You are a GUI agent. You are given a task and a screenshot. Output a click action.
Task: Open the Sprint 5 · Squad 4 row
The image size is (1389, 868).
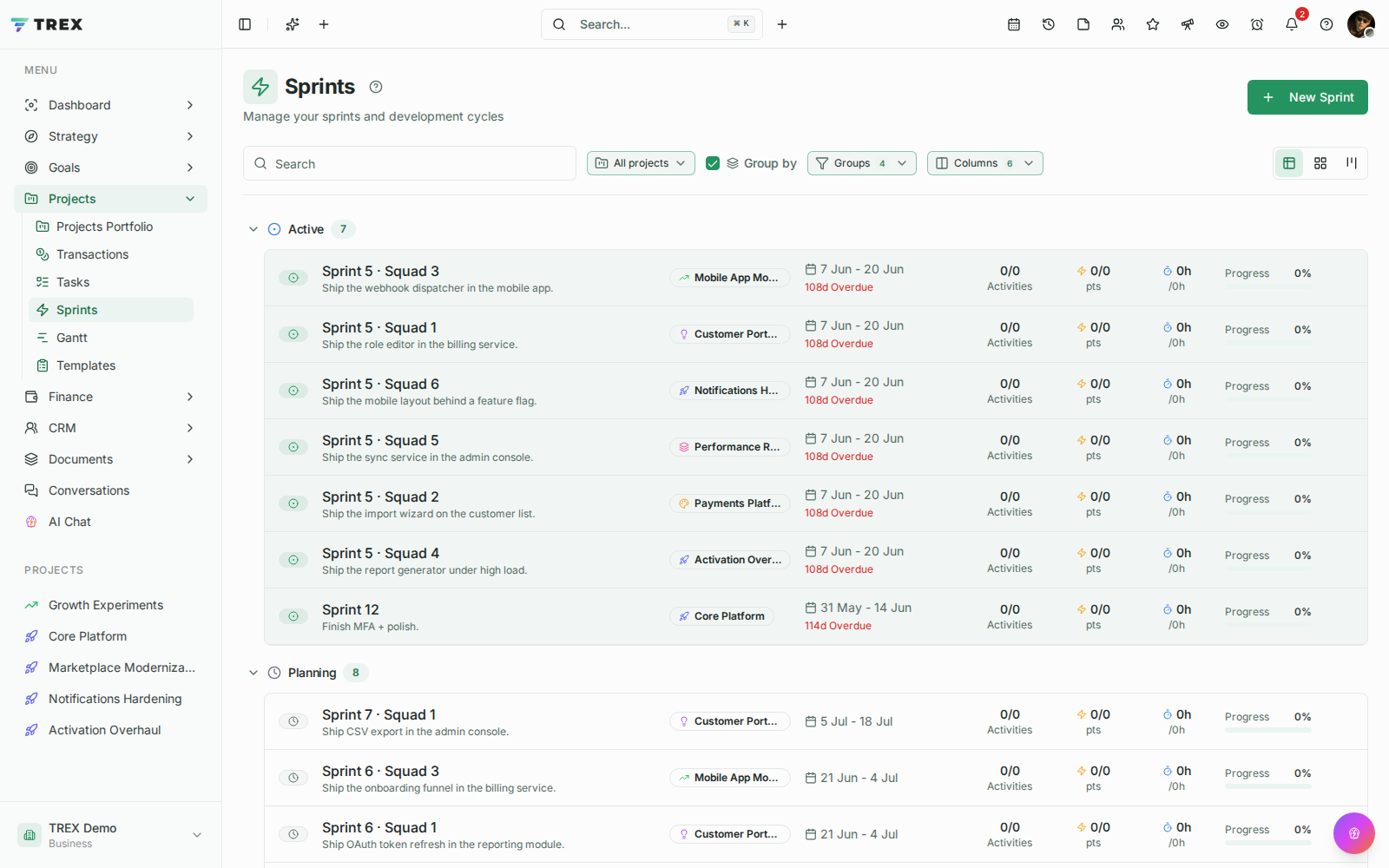click(x=816, y=560)
